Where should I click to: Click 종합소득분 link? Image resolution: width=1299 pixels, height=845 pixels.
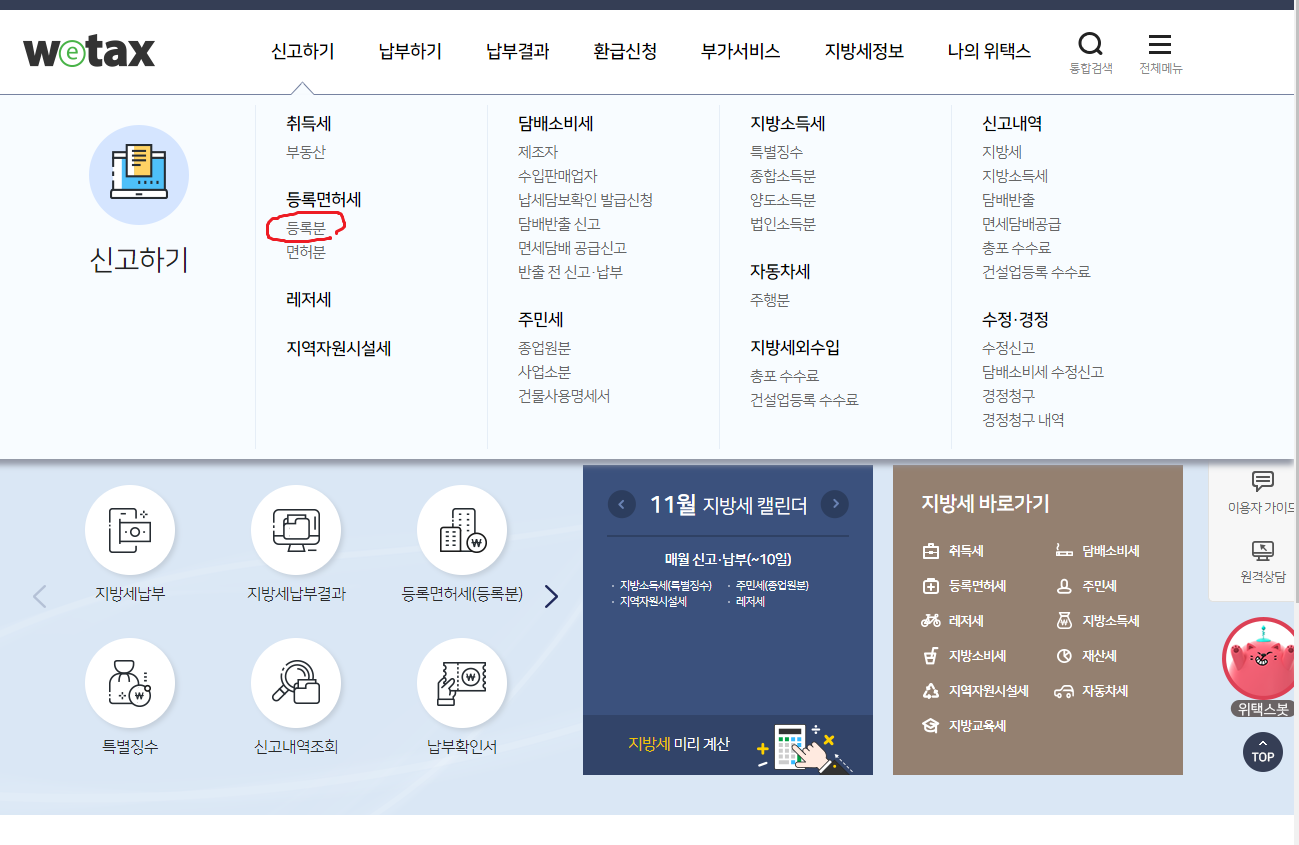tap(783, 176)
